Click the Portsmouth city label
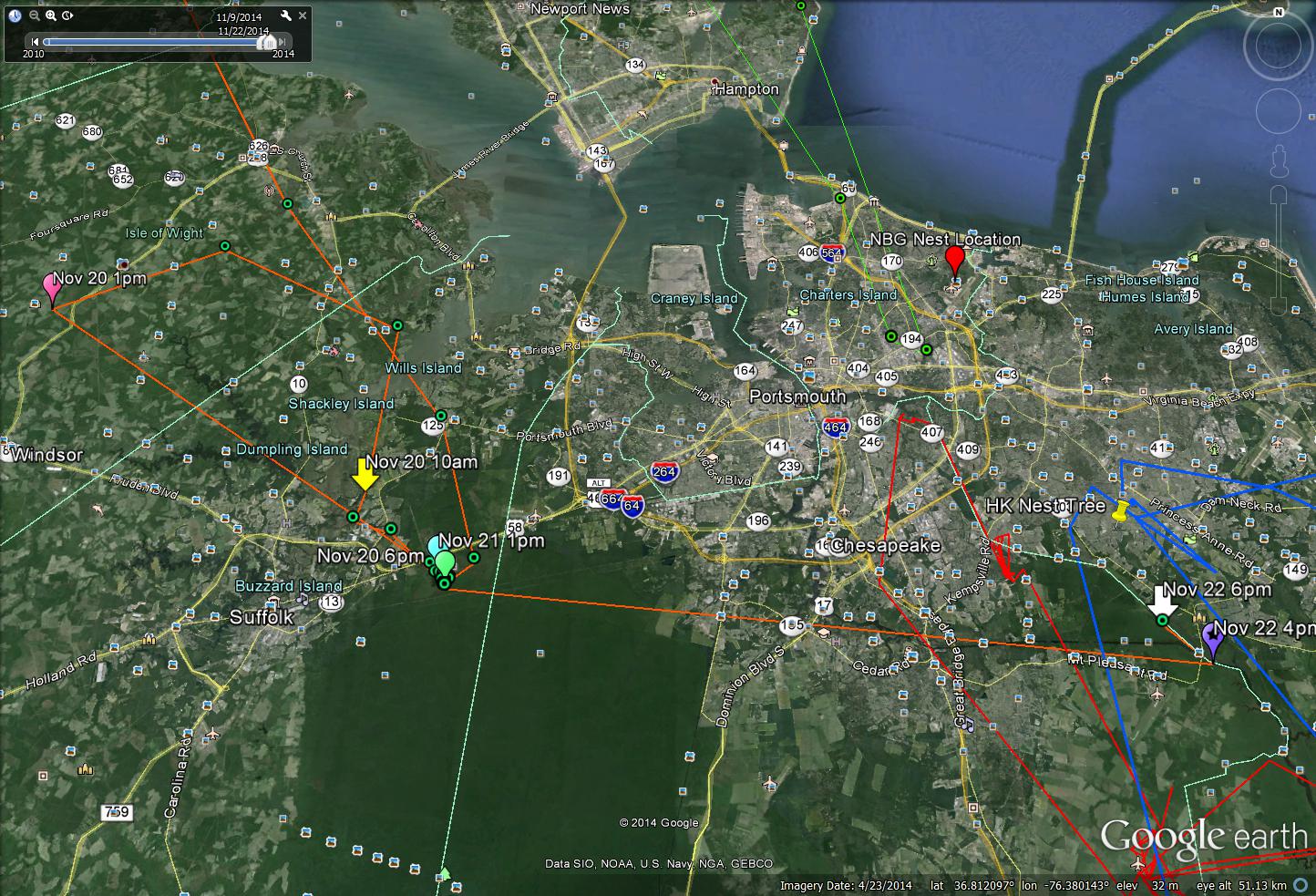Viewport: 1316px width, 896px height. (797, 397)
